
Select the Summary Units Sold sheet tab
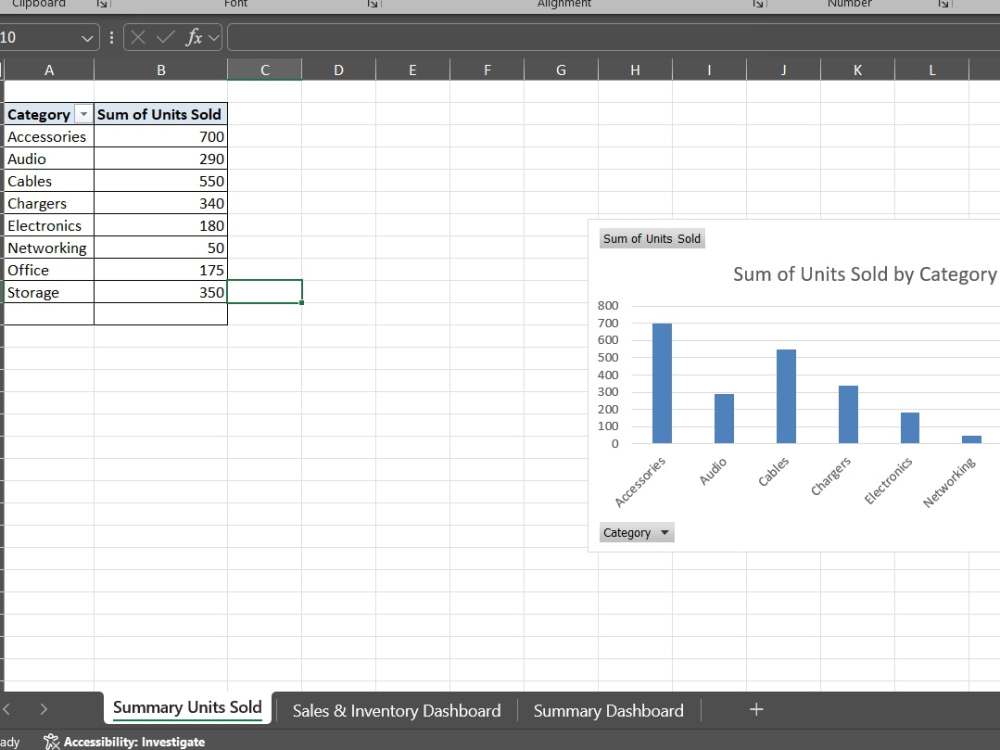click(x=188, y=708)
